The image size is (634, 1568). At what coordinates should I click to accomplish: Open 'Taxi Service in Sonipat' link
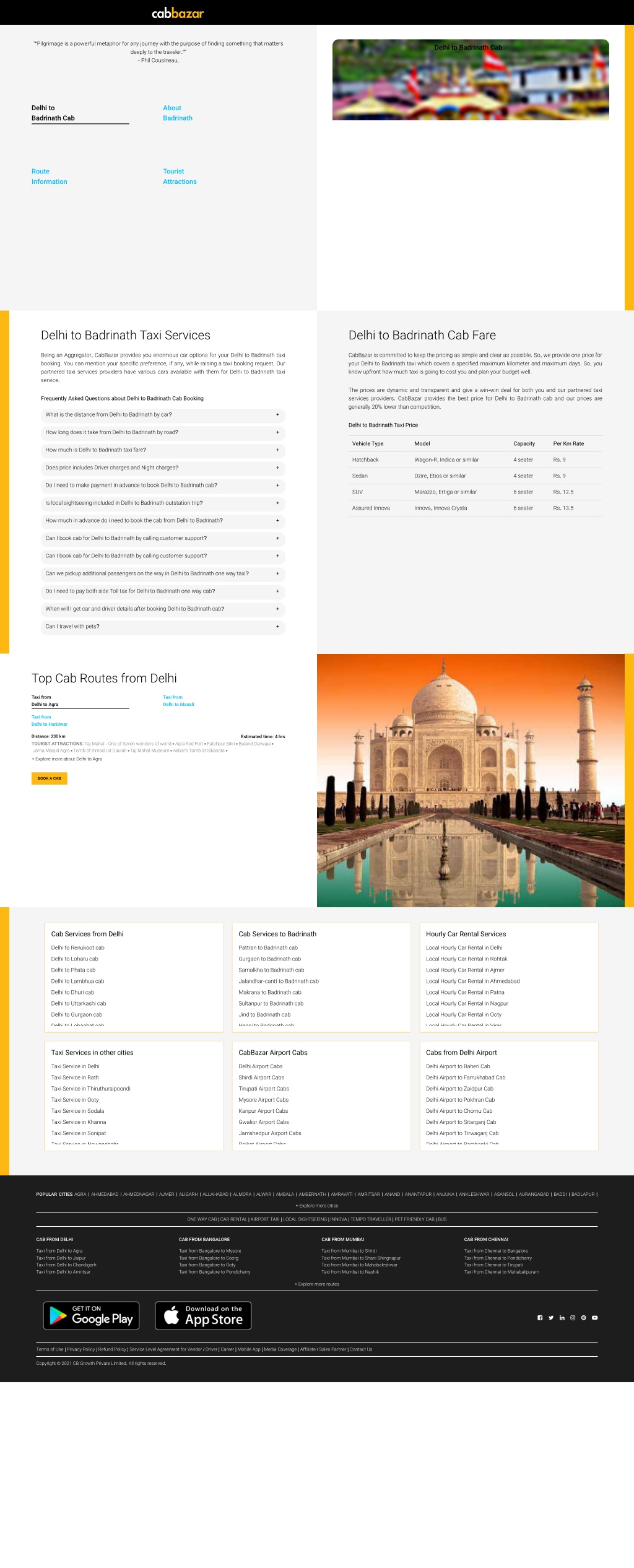(79, 1133)
